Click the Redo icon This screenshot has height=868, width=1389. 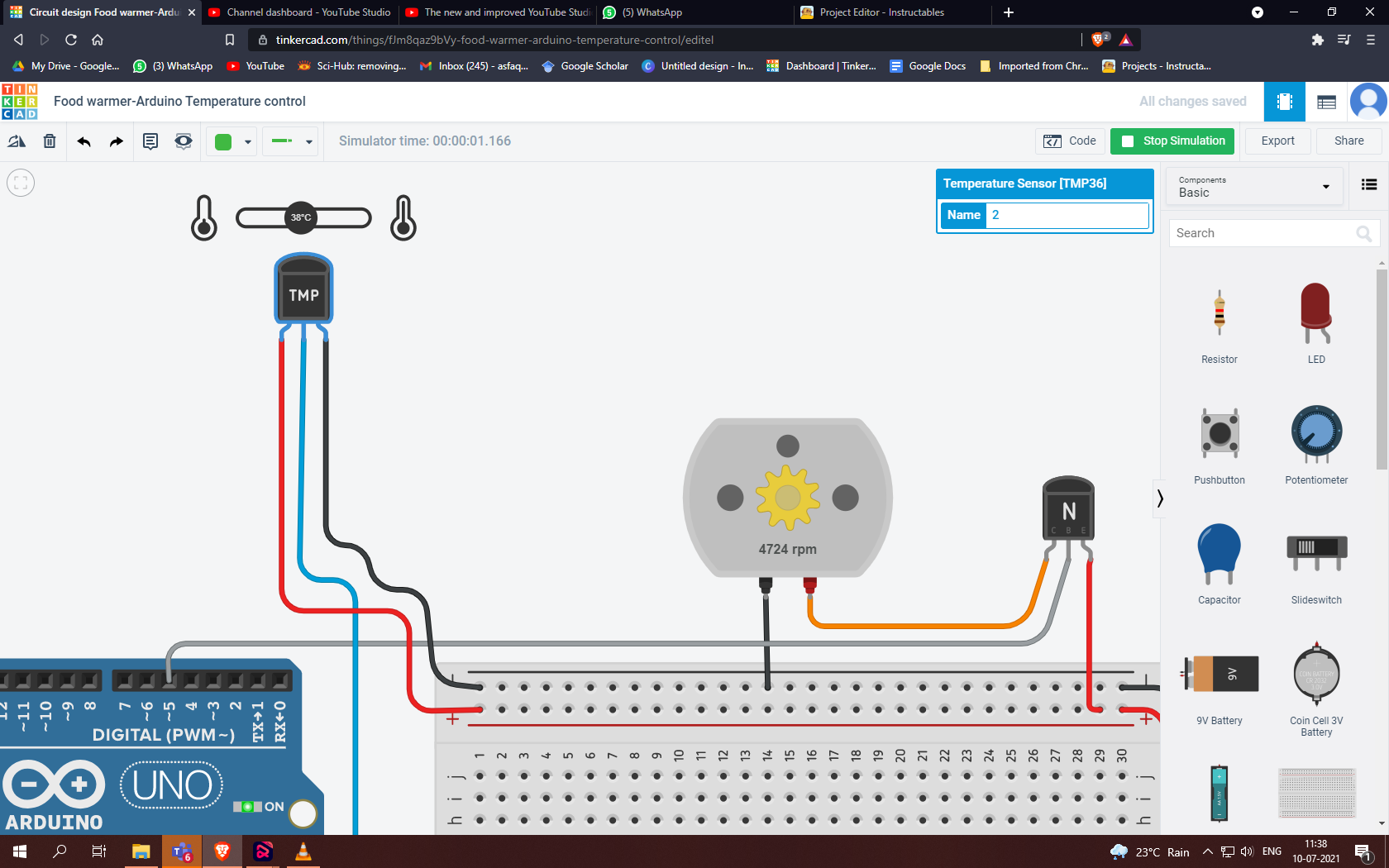pos(116,141)
